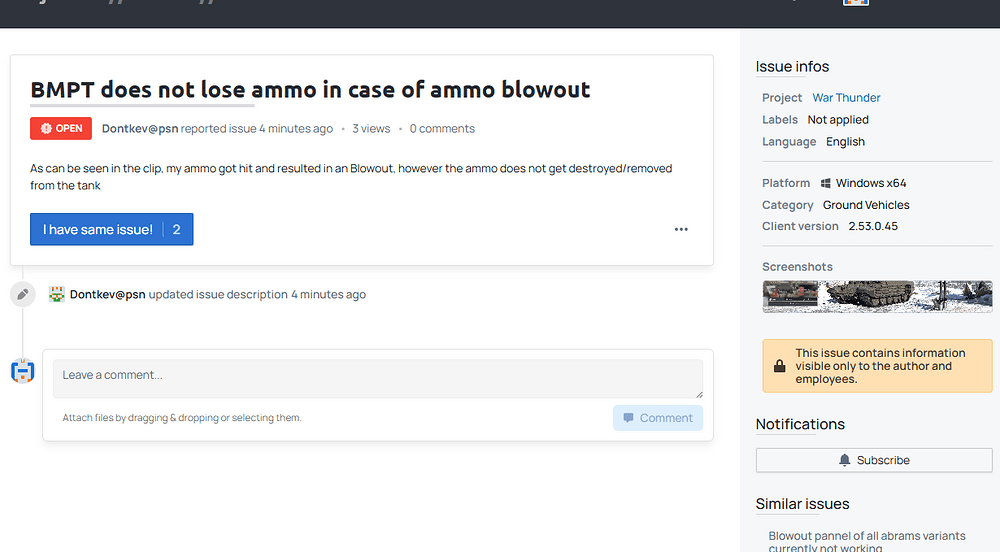Click the commenter avatar beside comment box
This screenshot has width=1000, height=552.
coord(22,372)
